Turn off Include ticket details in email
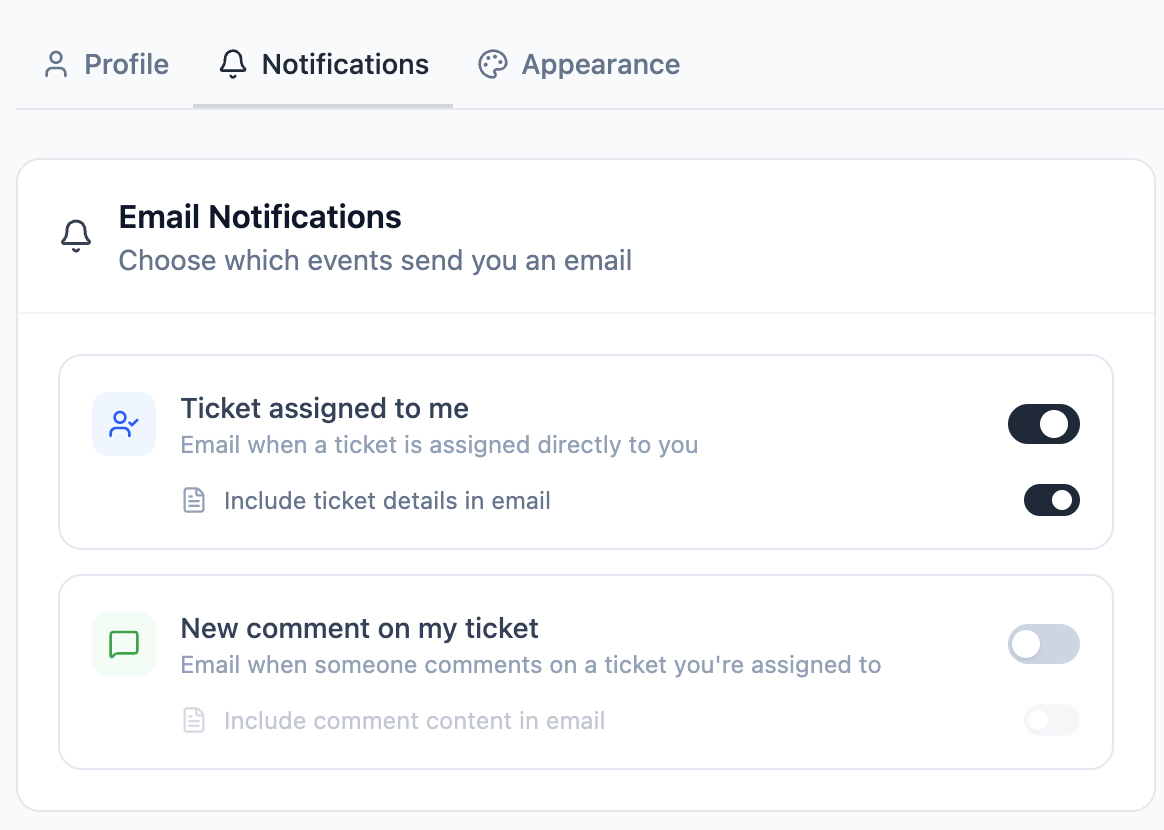 click(x=1052, y=500)
